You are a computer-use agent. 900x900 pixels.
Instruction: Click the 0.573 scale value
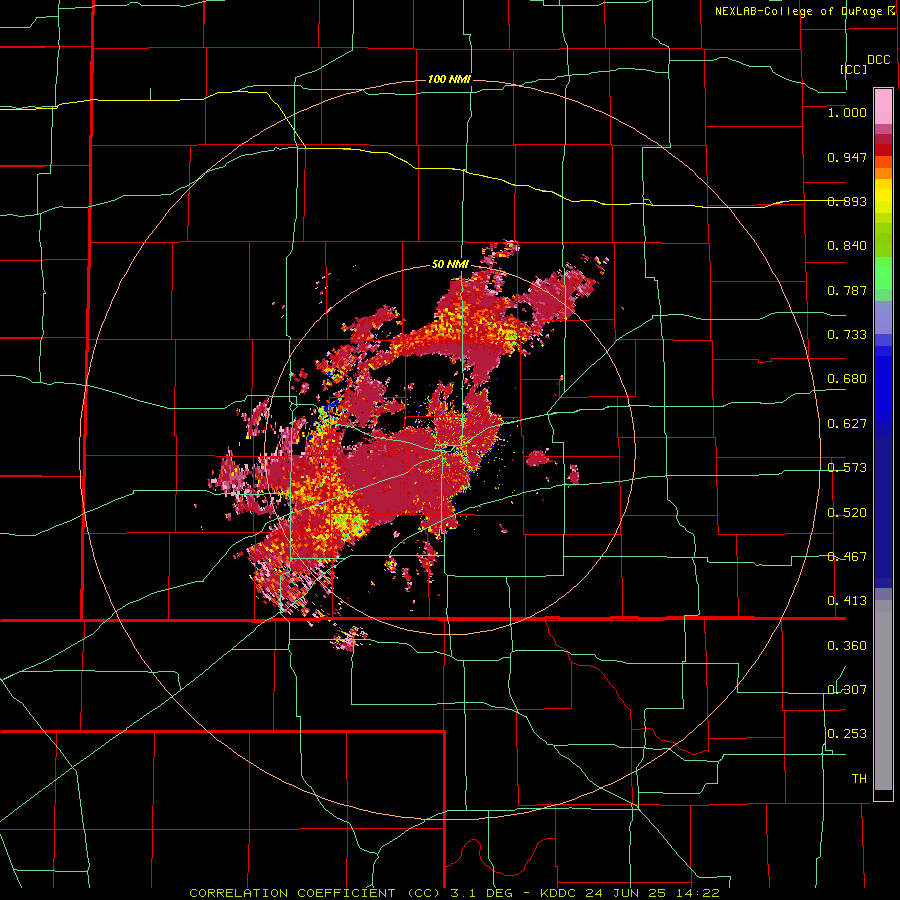[x=847, y=468]
